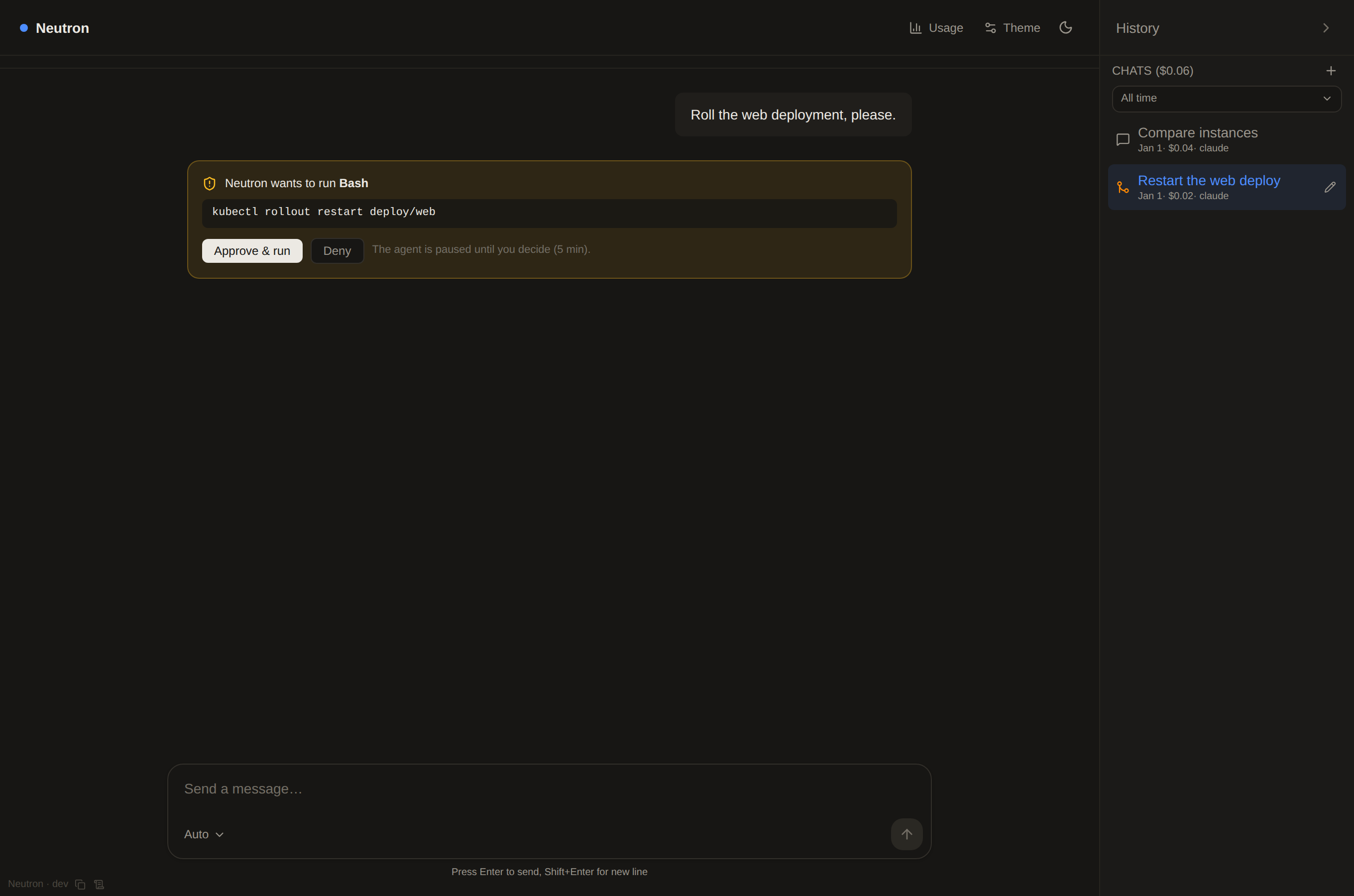The width and height of the screenshot is (1354, 896).
Task: Open the Compare instances chat
Action: click(1226, 139)
